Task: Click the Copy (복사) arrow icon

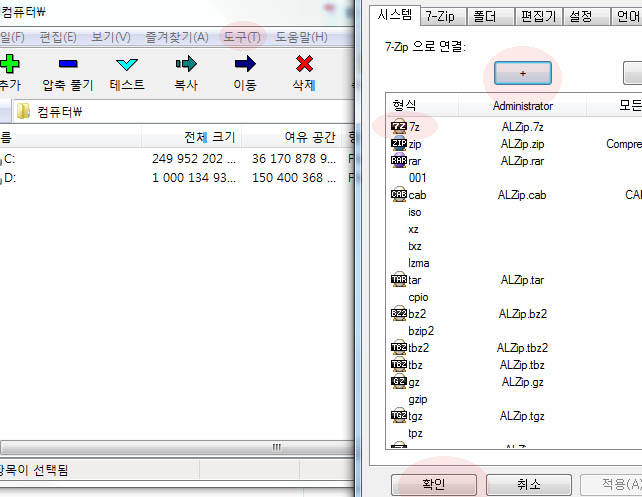Action: pos(186,63)
